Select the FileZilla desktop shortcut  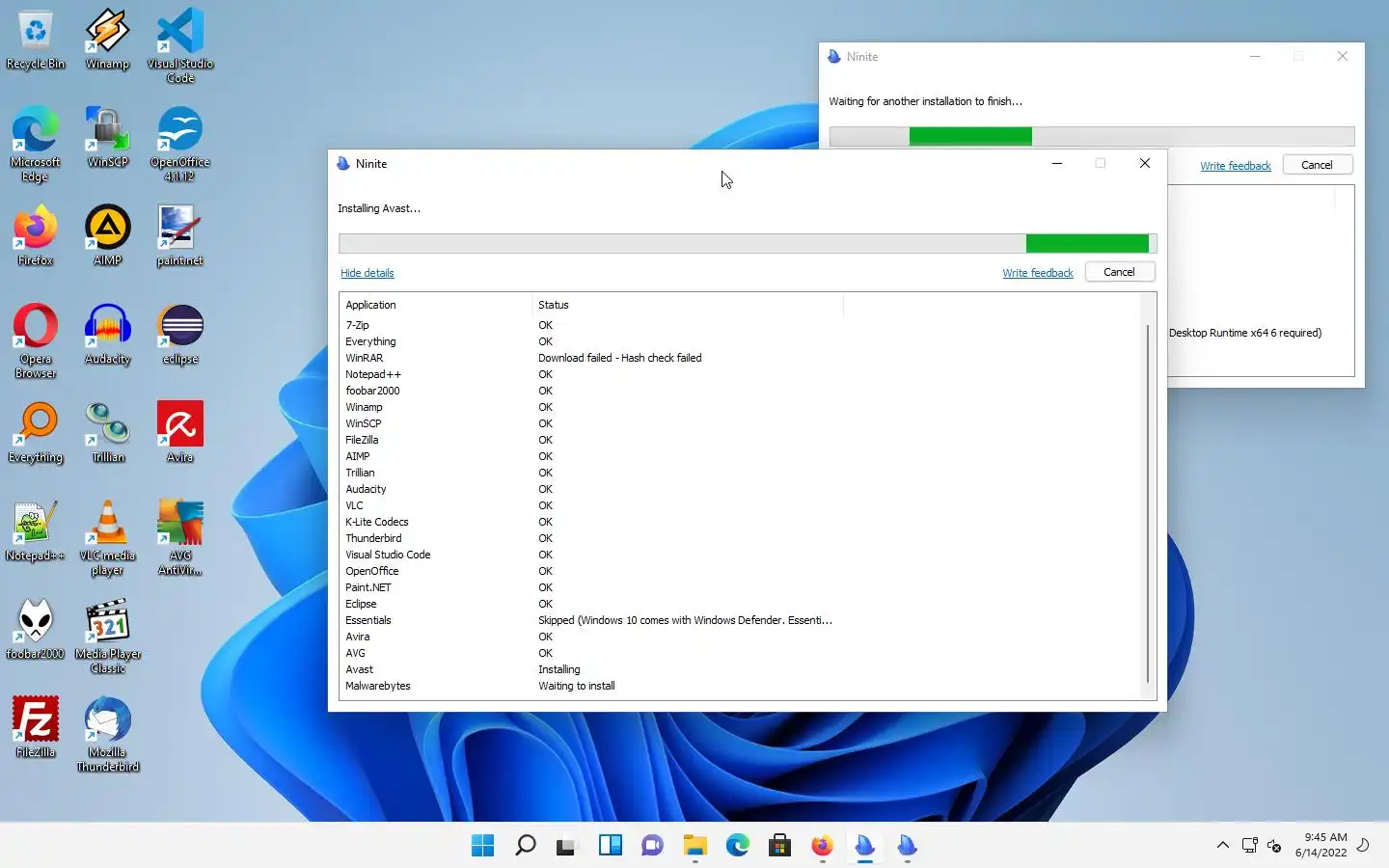36,728
